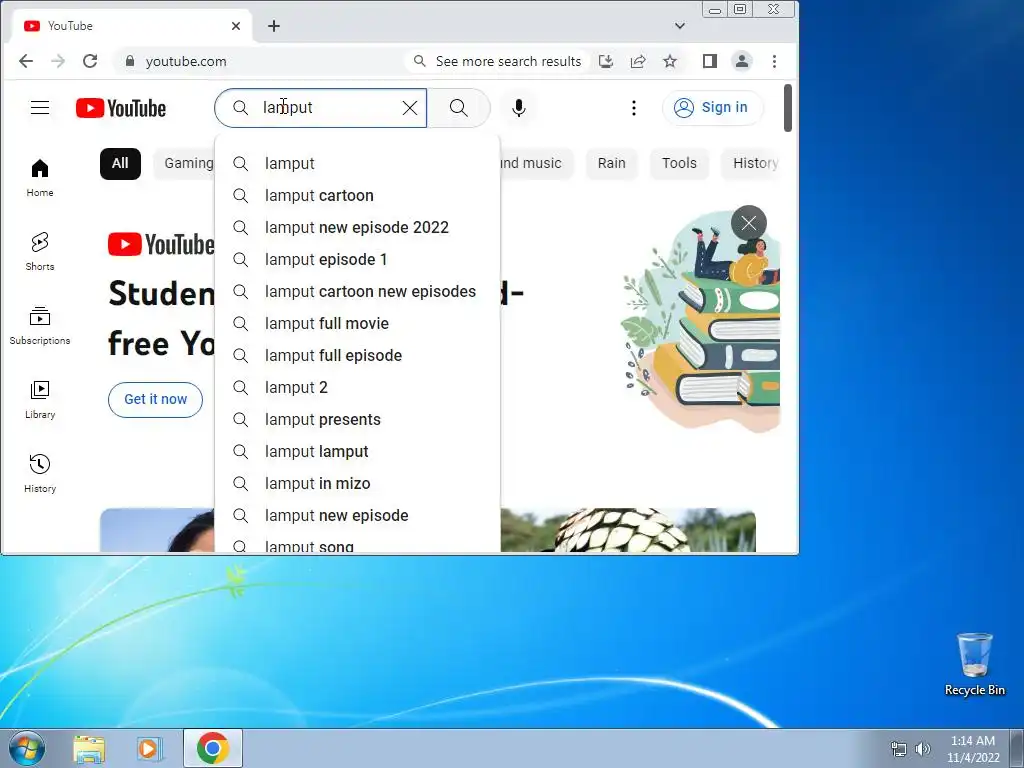Open YouTube settings three-dot menu
The width and height of the screenshot is (1024, 768).
click(x=633, y=108)
